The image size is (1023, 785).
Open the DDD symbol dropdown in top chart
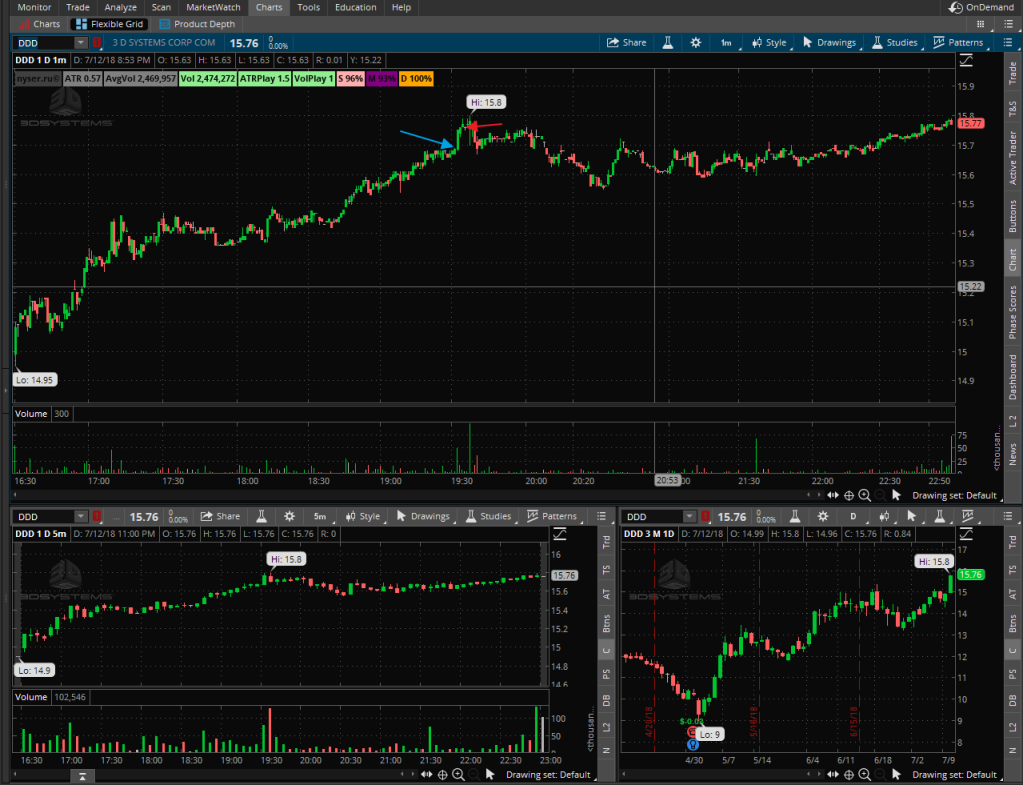coord(52,43)
